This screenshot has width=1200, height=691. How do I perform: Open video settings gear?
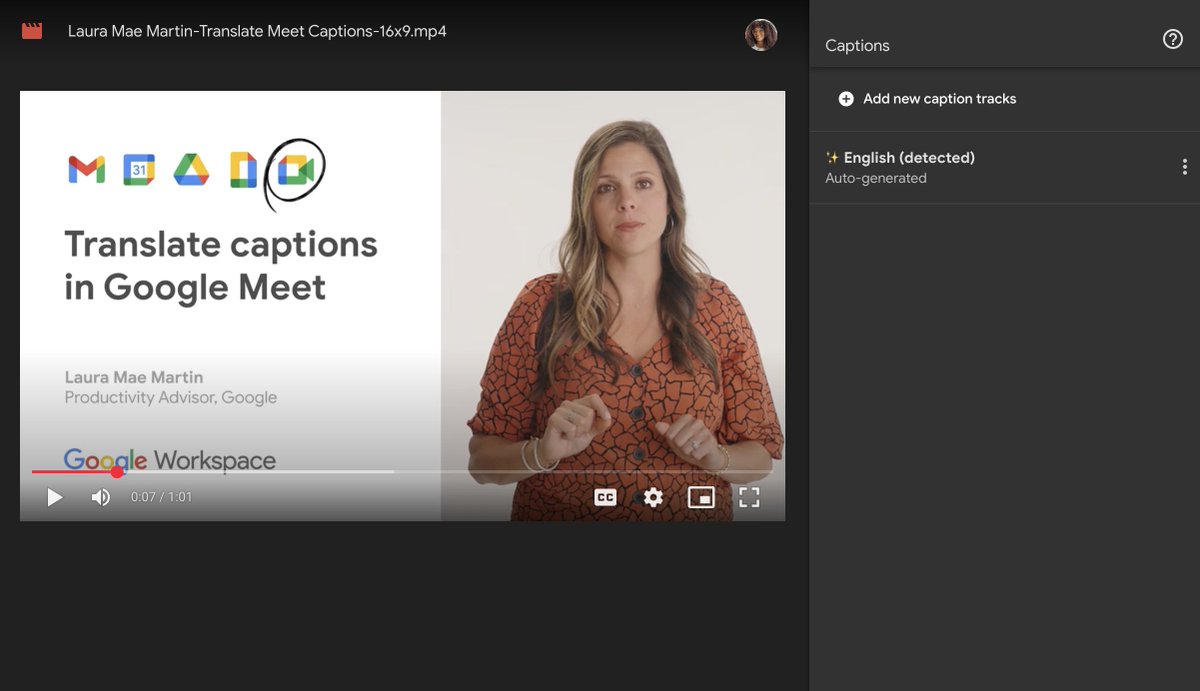(x=653, y=497)
